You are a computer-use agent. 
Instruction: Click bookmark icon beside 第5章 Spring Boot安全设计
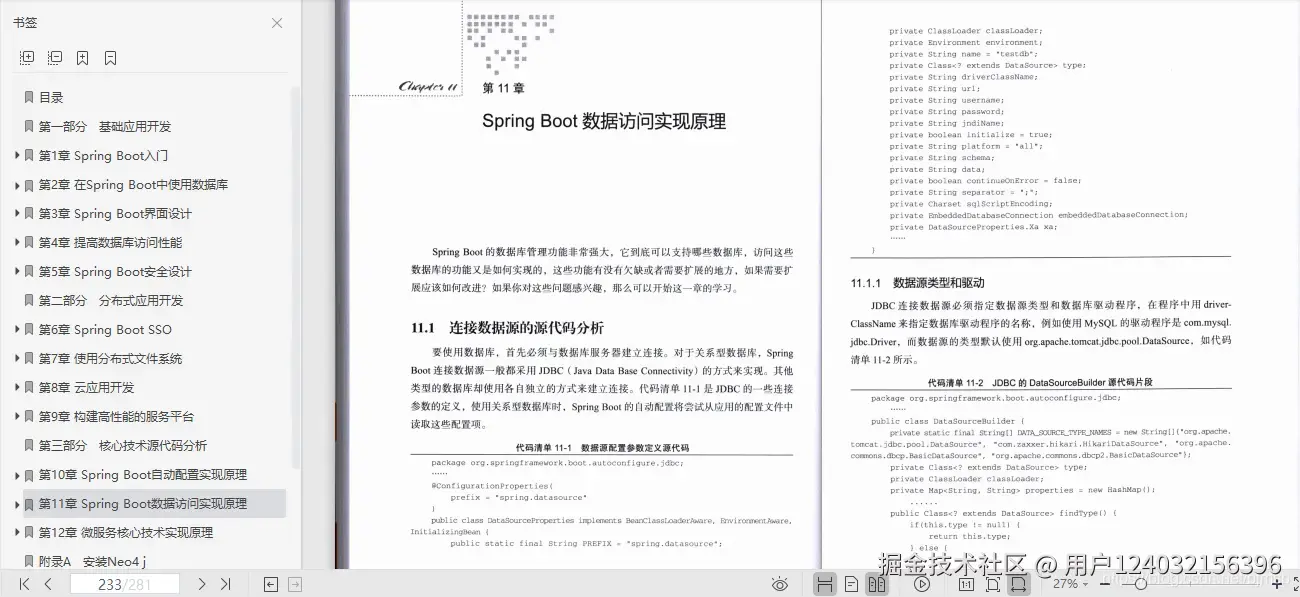(x=29, y=271)
